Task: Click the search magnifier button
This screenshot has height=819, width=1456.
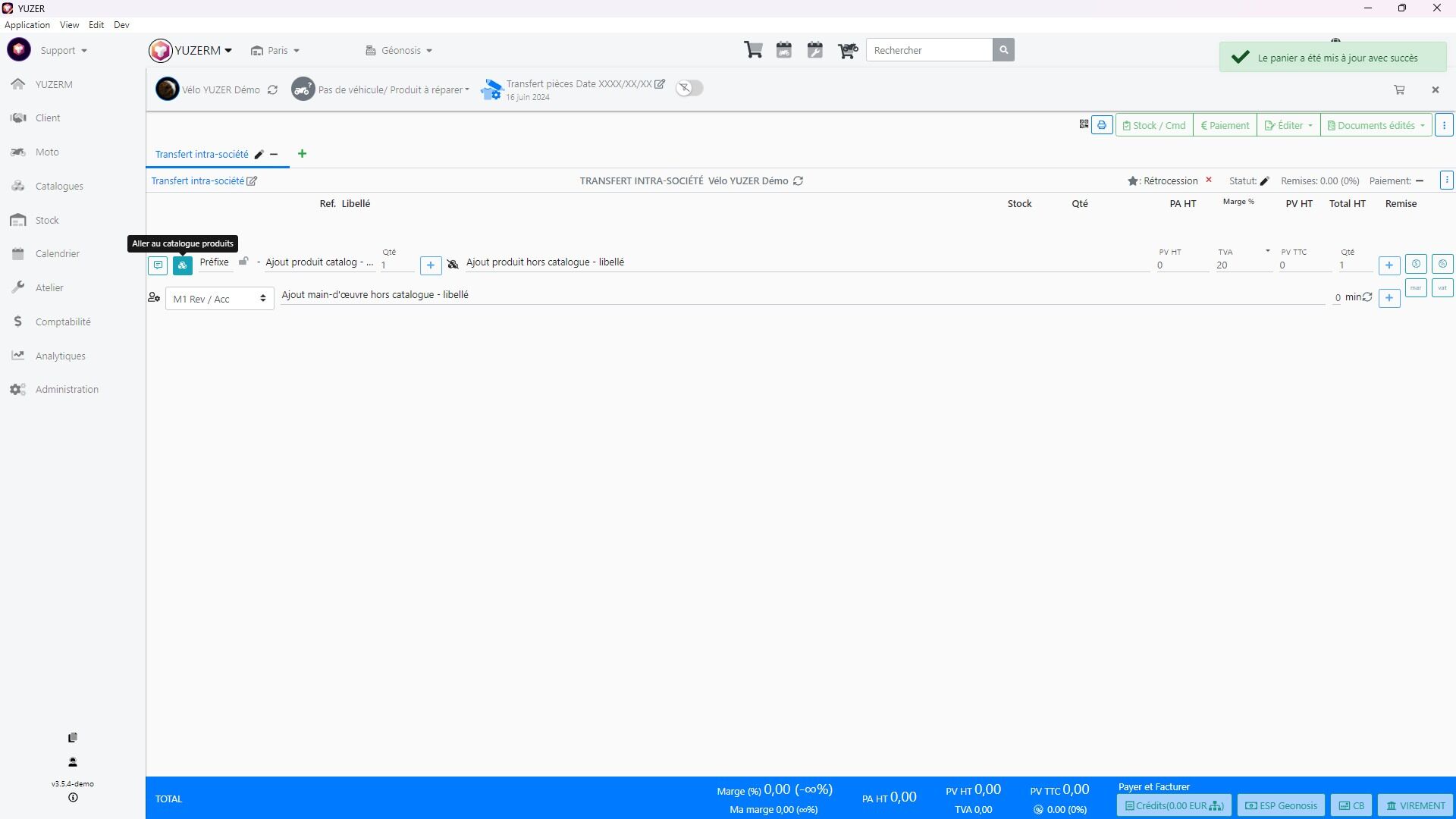Action: click(1003, 50)
